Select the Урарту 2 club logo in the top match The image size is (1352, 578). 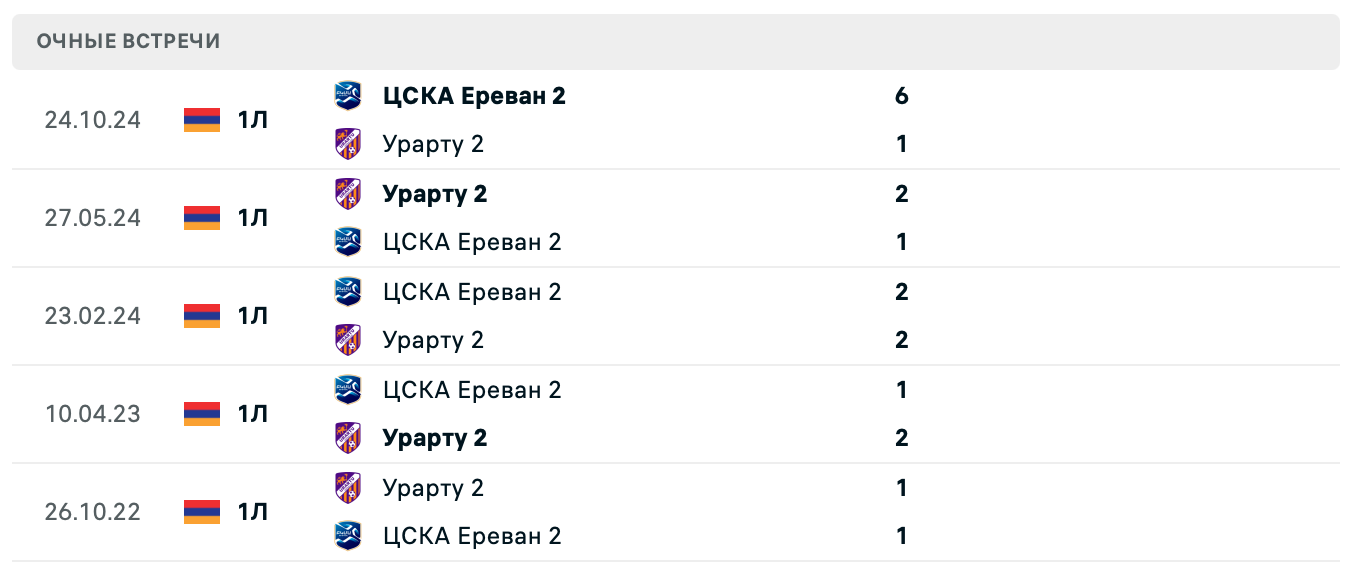tap(348, 143)
